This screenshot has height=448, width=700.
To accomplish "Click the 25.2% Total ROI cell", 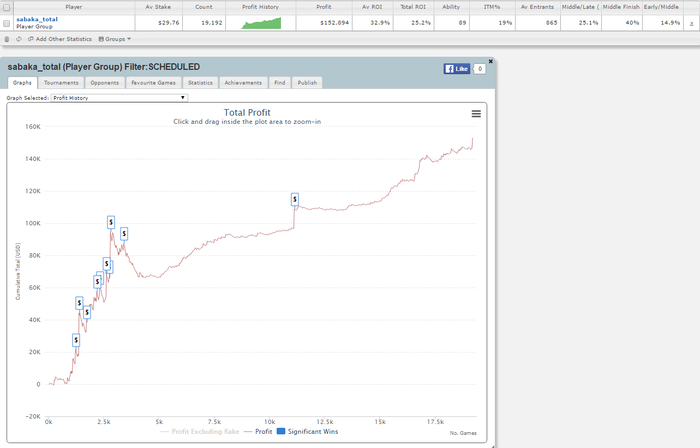I will (x=413, y=23).
